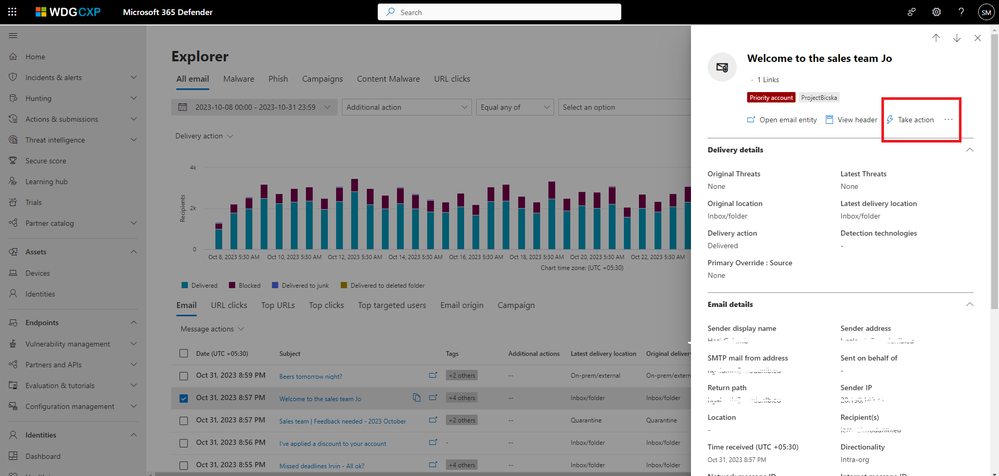Open Learning hub in sidebar
The image size is (999, 476).
47,182
